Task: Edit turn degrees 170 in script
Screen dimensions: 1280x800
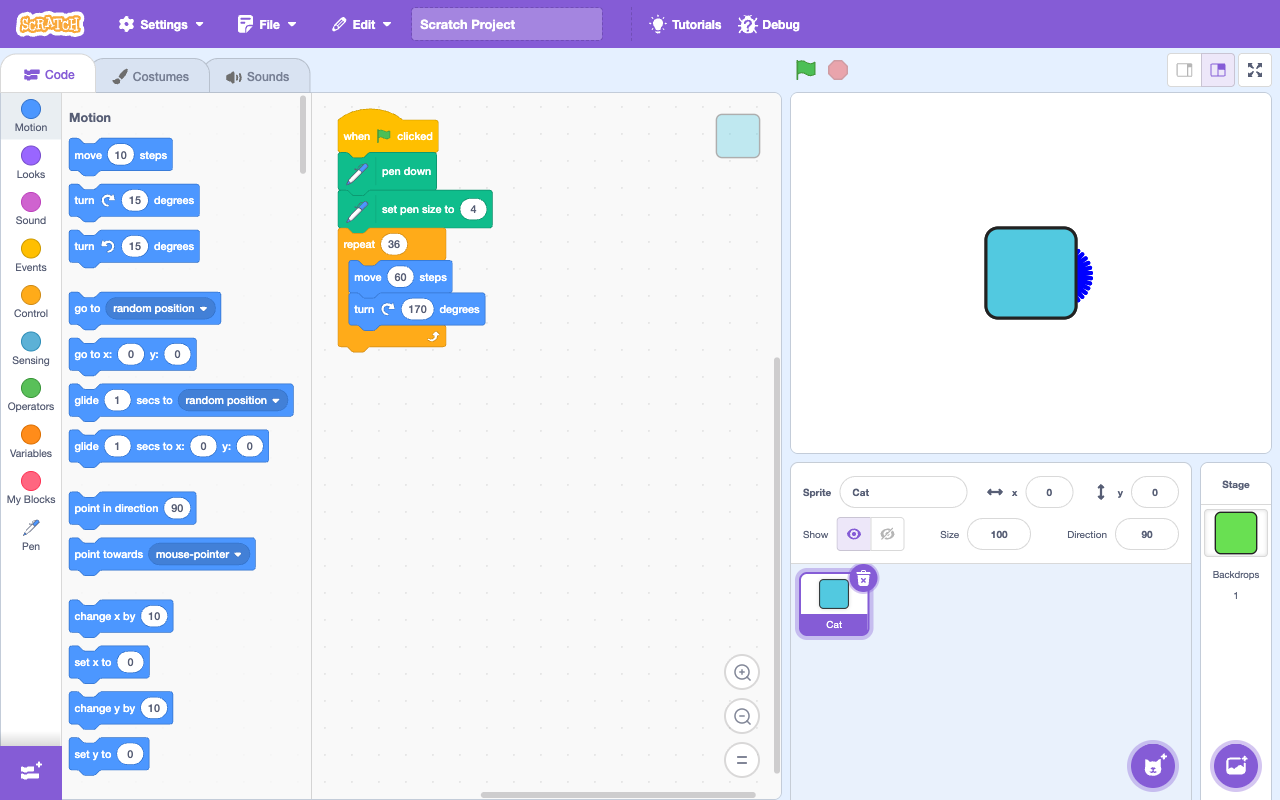Action: click(417, 309)
